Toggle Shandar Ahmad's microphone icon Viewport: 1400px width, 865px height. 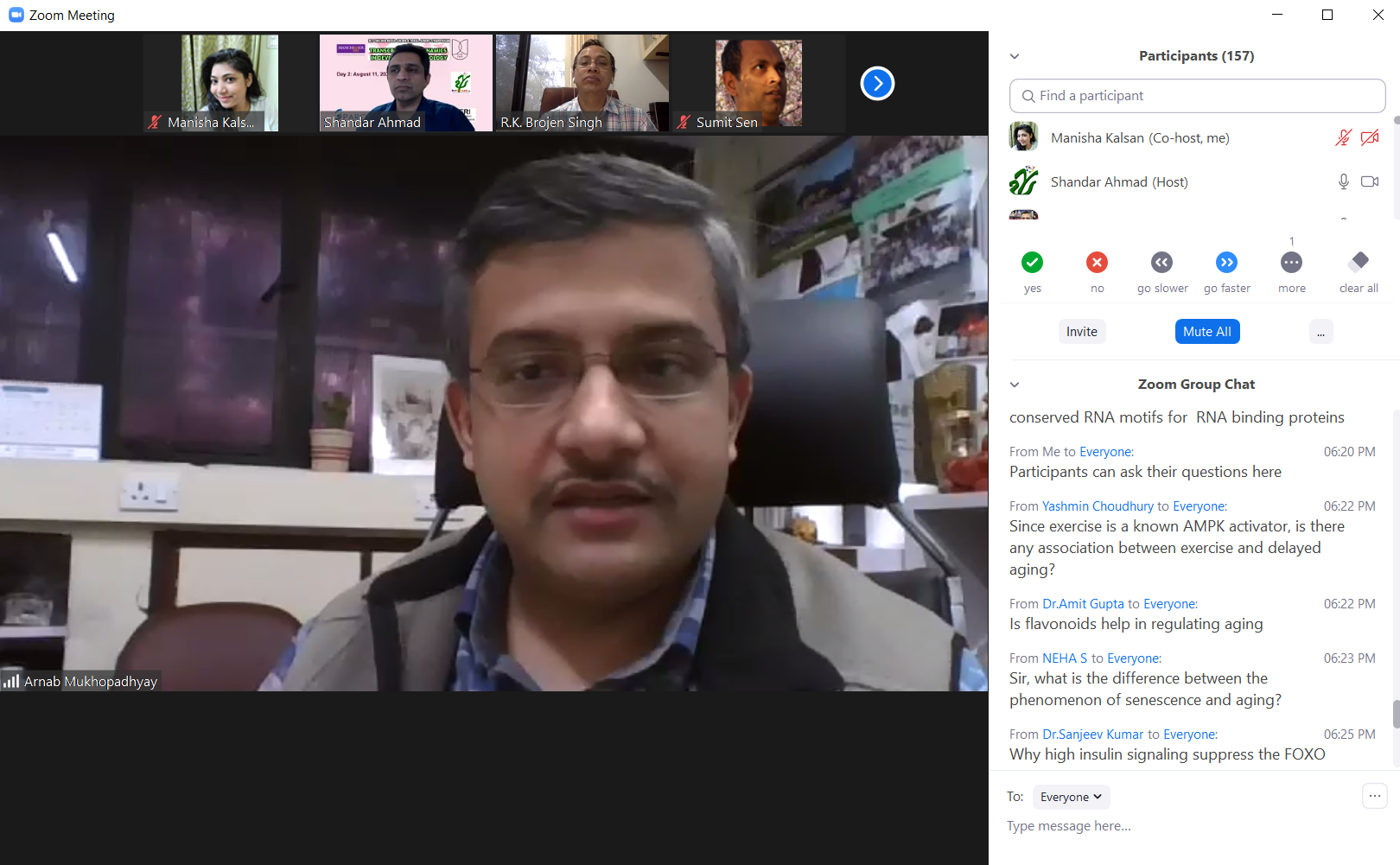[1343, 181]
